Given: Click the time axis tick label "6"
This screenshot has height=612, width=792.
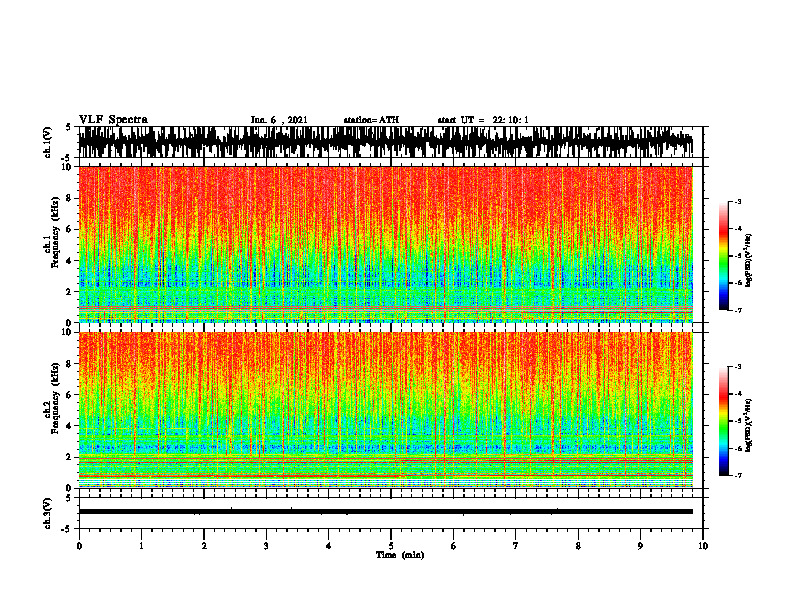Looking at the screenshot, I should coord(454,546).
